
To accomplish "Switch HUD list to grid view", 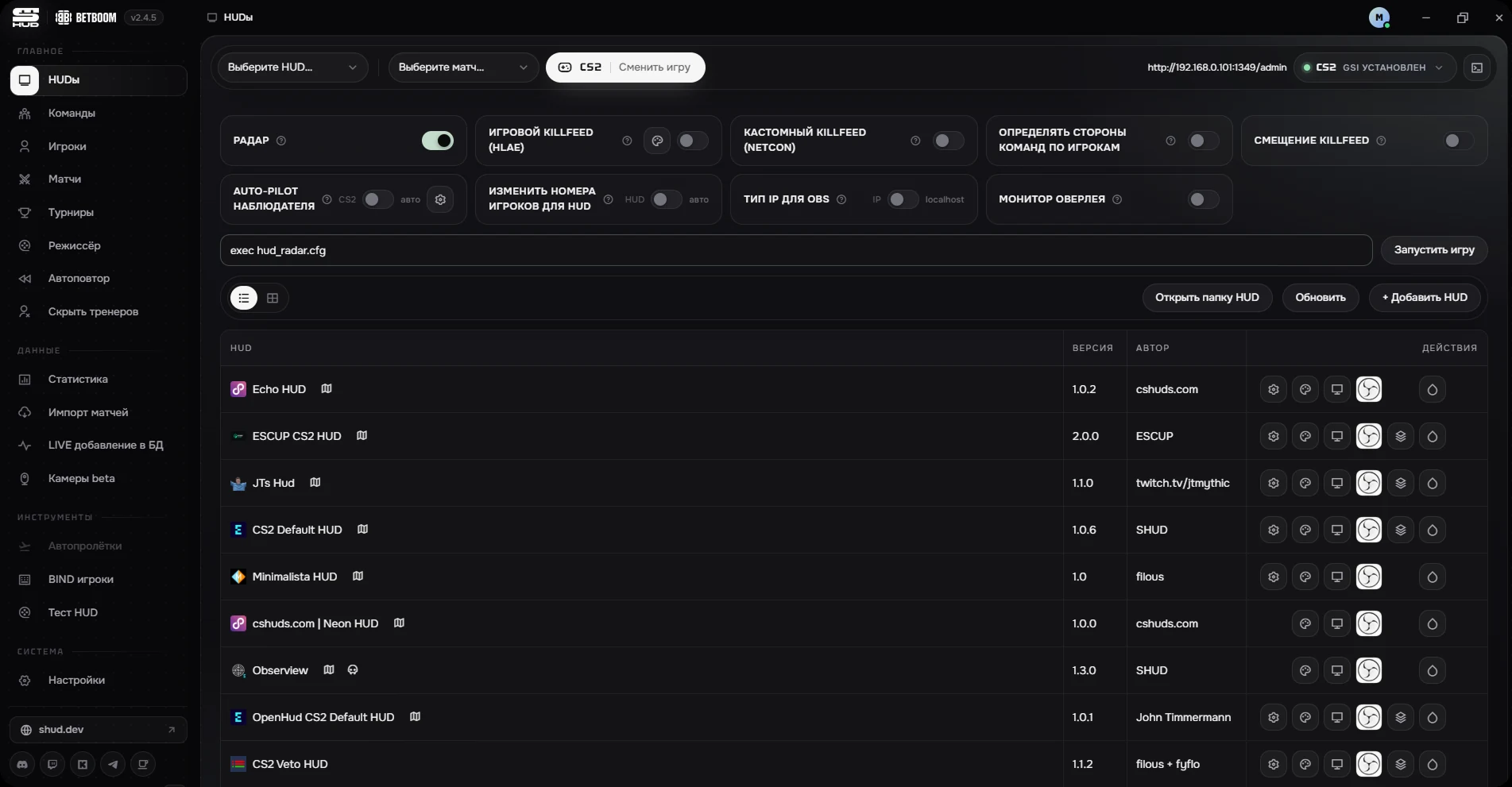I will point(273,298).
